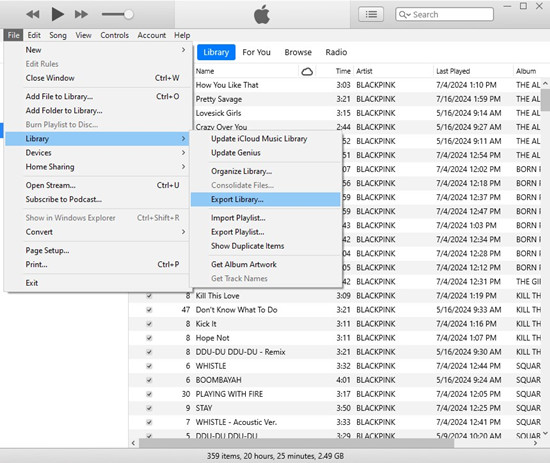Select Show Duplicate Items
Viewport: 550px width, 463px height.
266,246
